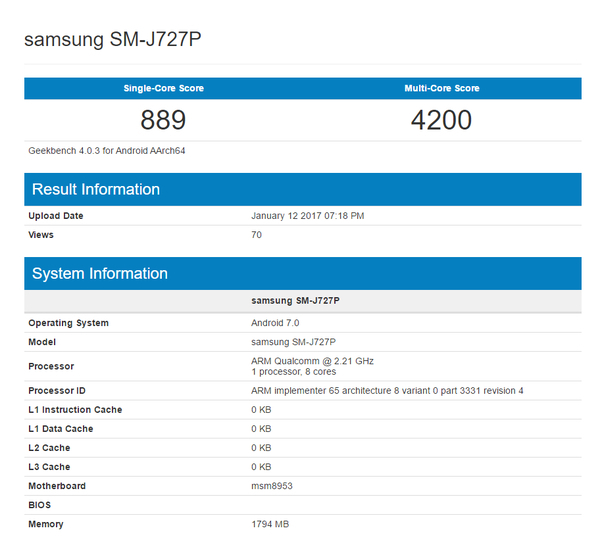Click the Geekbench 4.0.3 for Android text
Screen dimensions: 600x545
coord(107,151)
